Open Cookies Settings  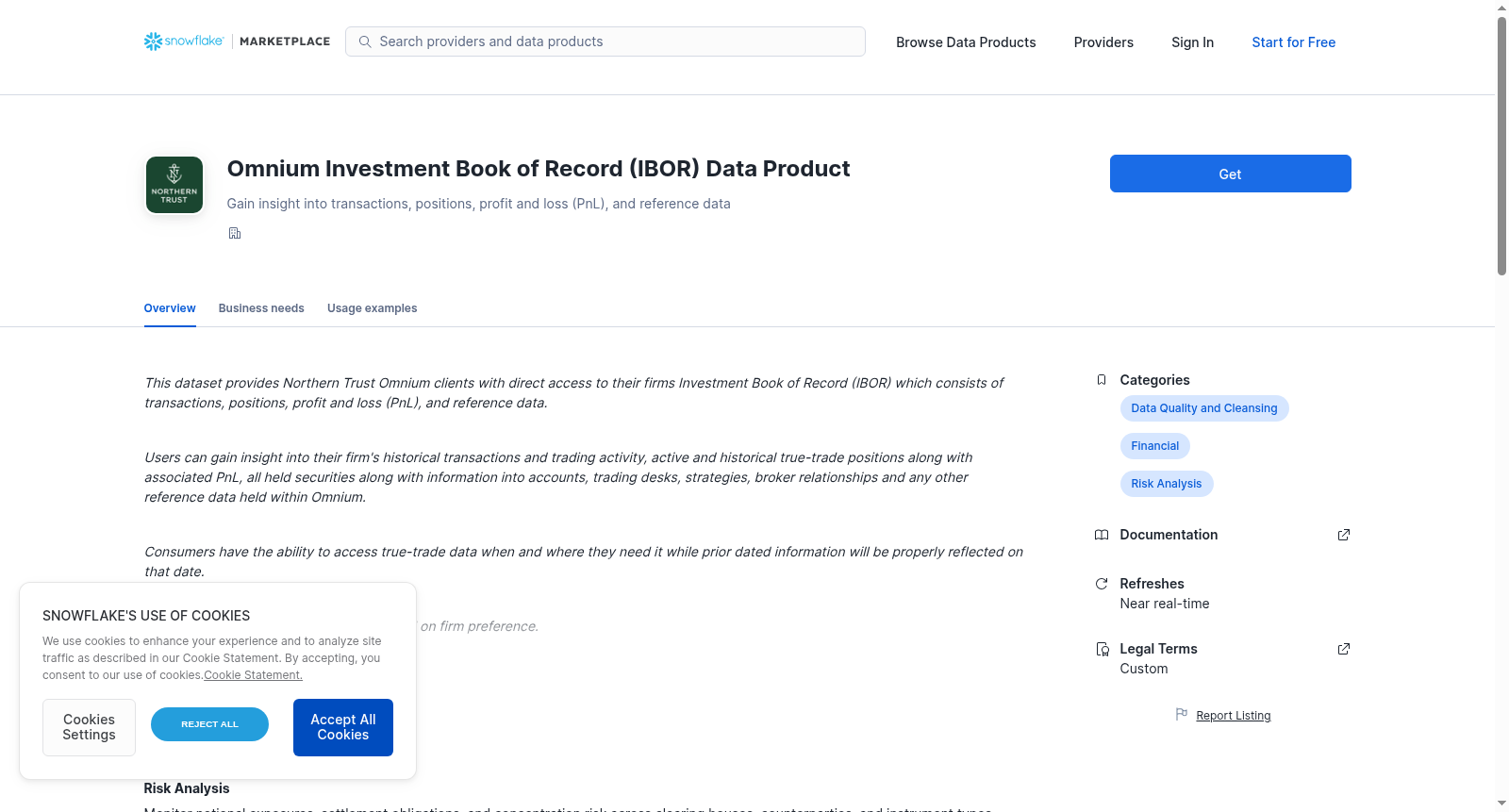pos(89,727)
